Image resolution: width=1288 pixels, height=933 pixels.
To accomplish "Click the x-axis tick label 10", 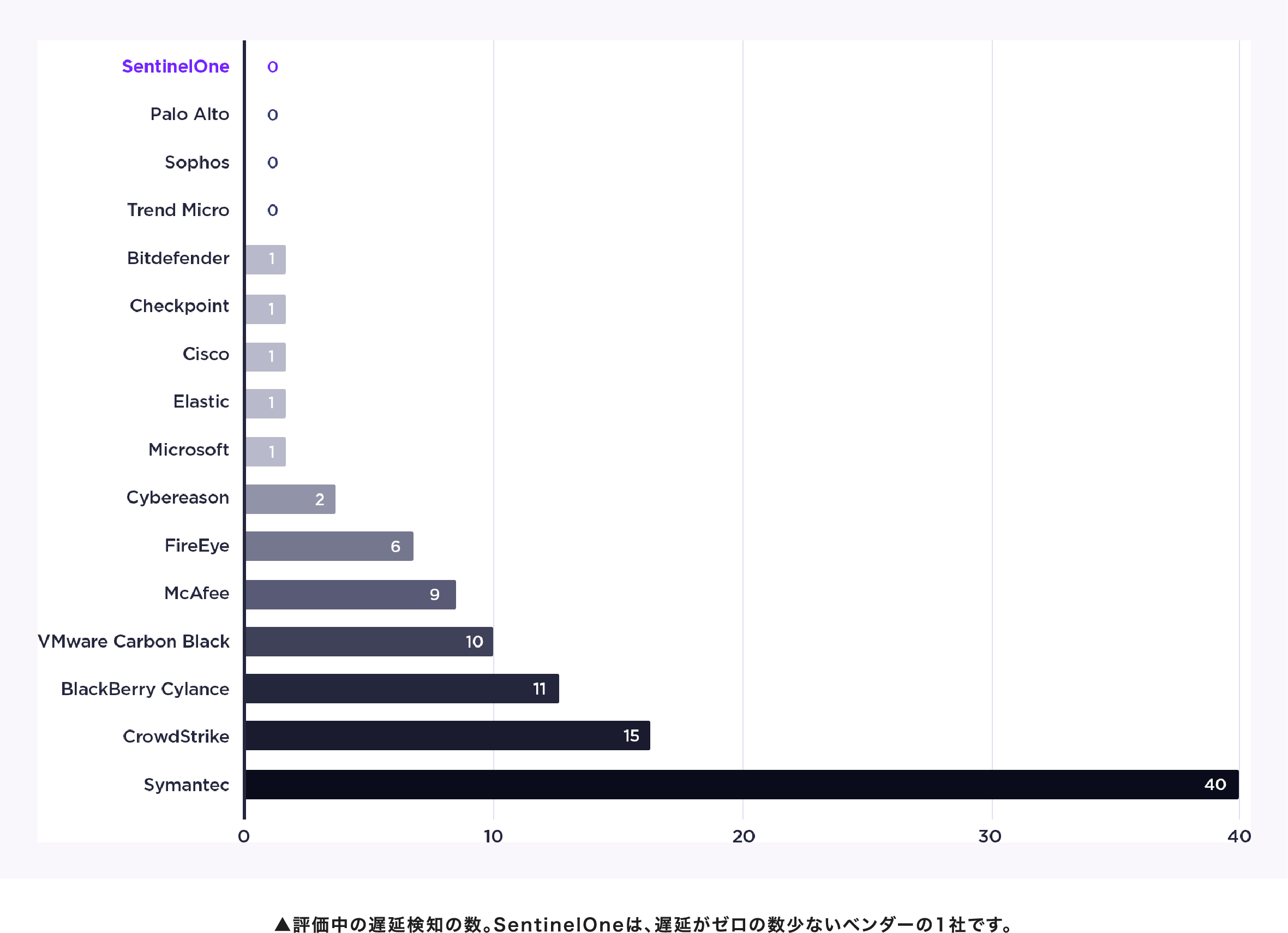I will [x=493, y=836].
